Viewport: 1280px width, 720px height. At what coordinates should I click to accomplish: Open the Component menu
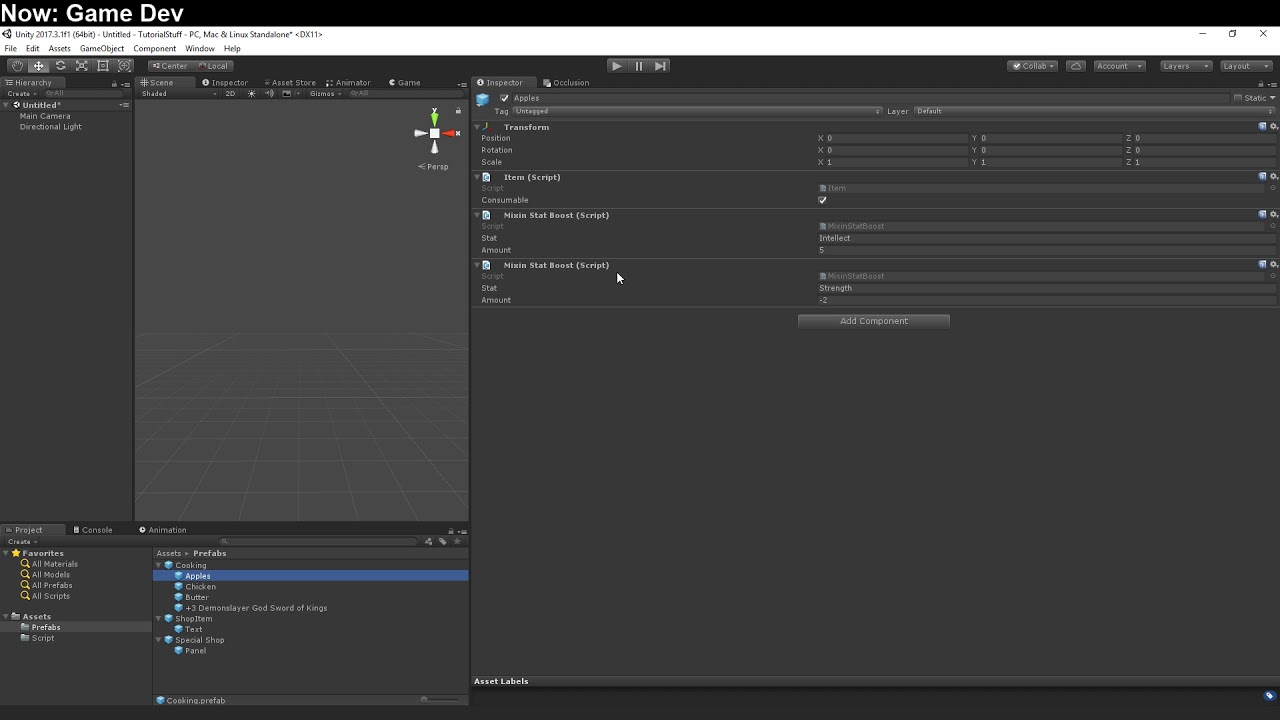pyautogui.click(x=154, y=49)
